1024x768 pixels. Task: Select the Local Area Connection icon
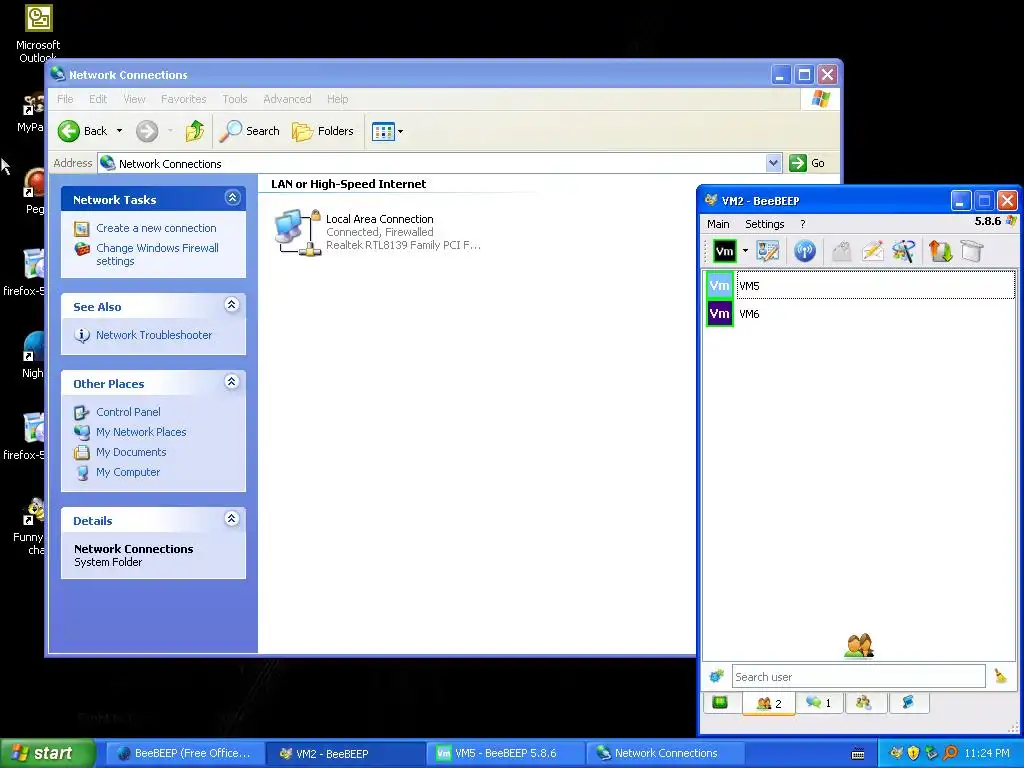[x=298, y=232]
